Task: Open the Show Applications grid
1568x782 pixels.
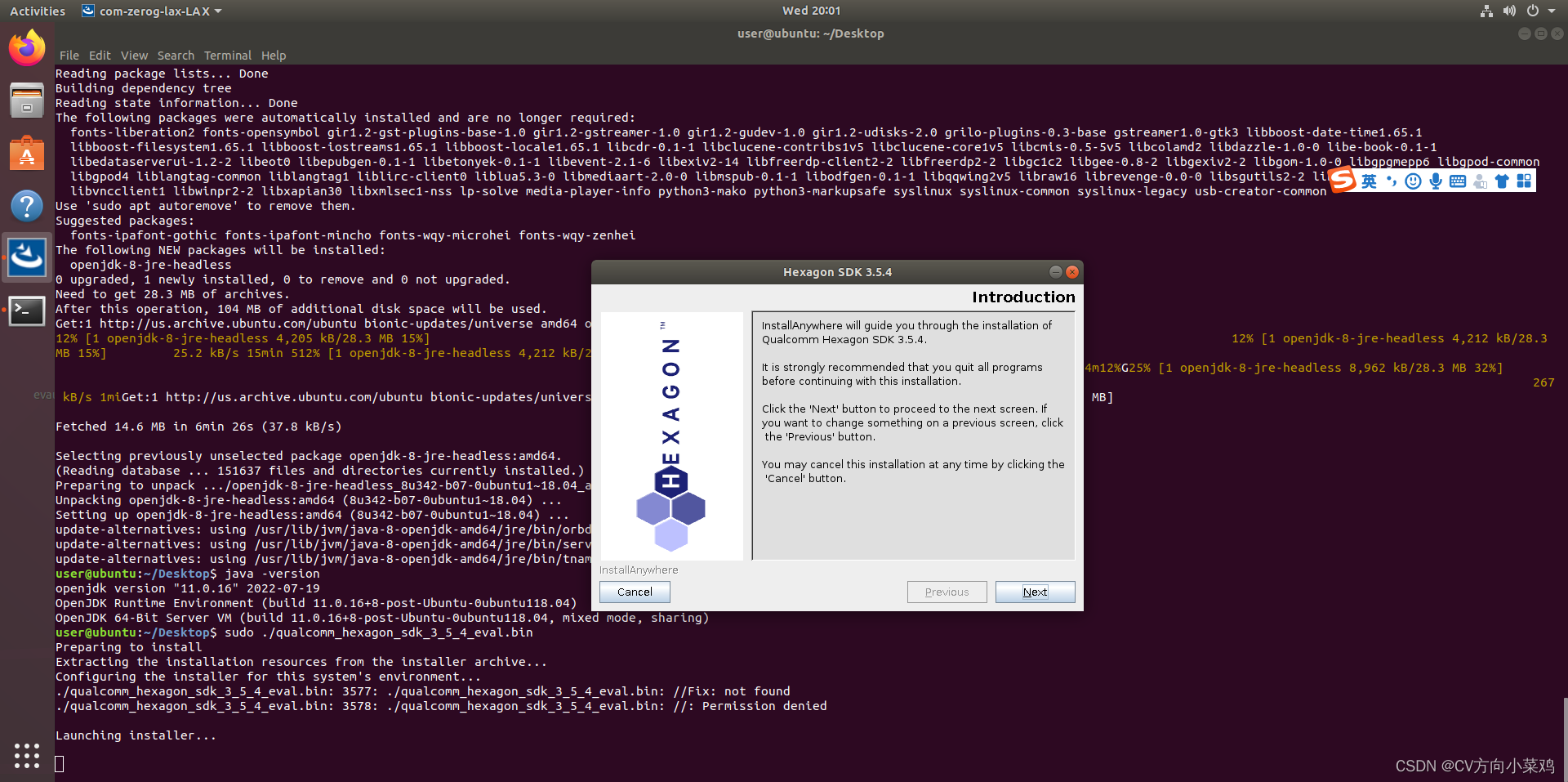Action: (27, 755)
